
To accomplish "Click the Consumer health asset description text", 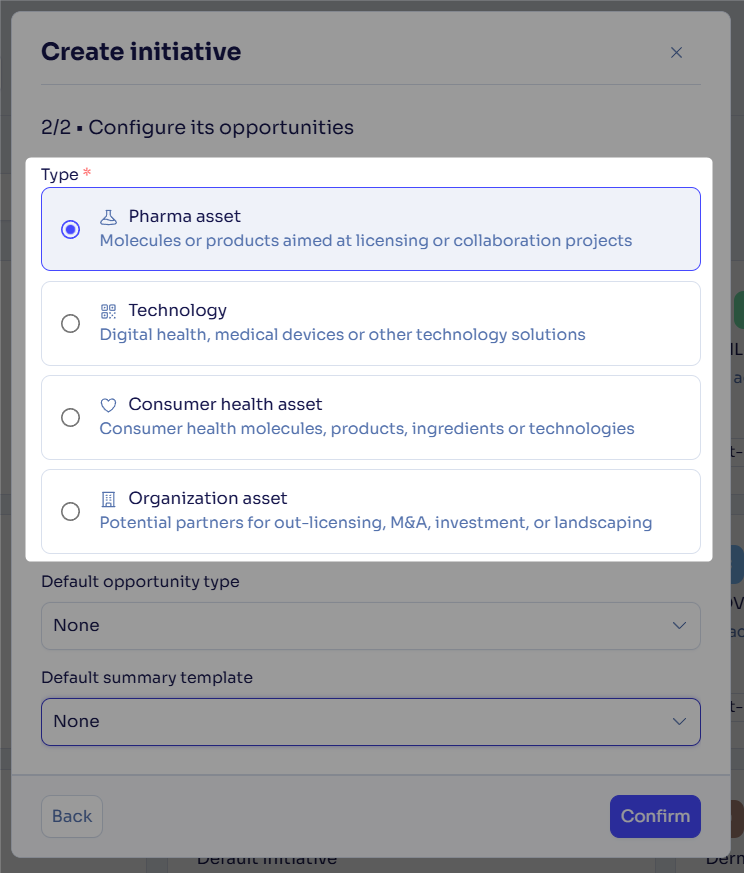I will (x=367, y=429).
